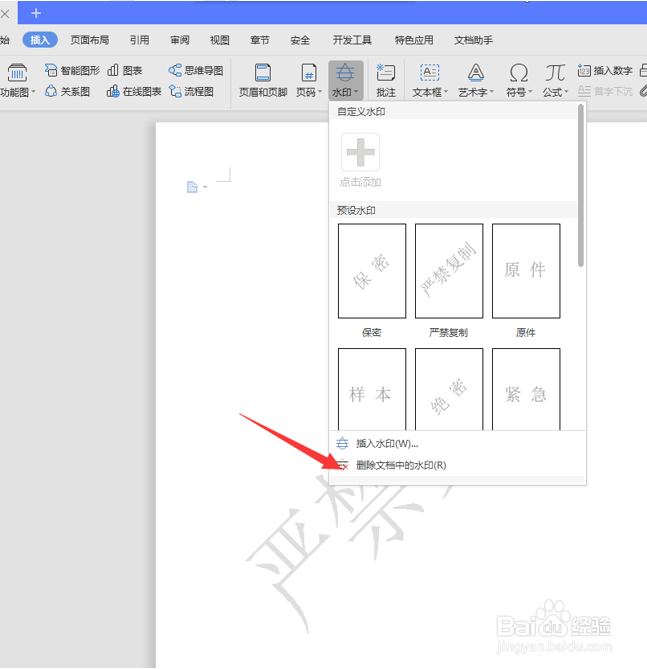Open the 开发工具 tab

352,40
